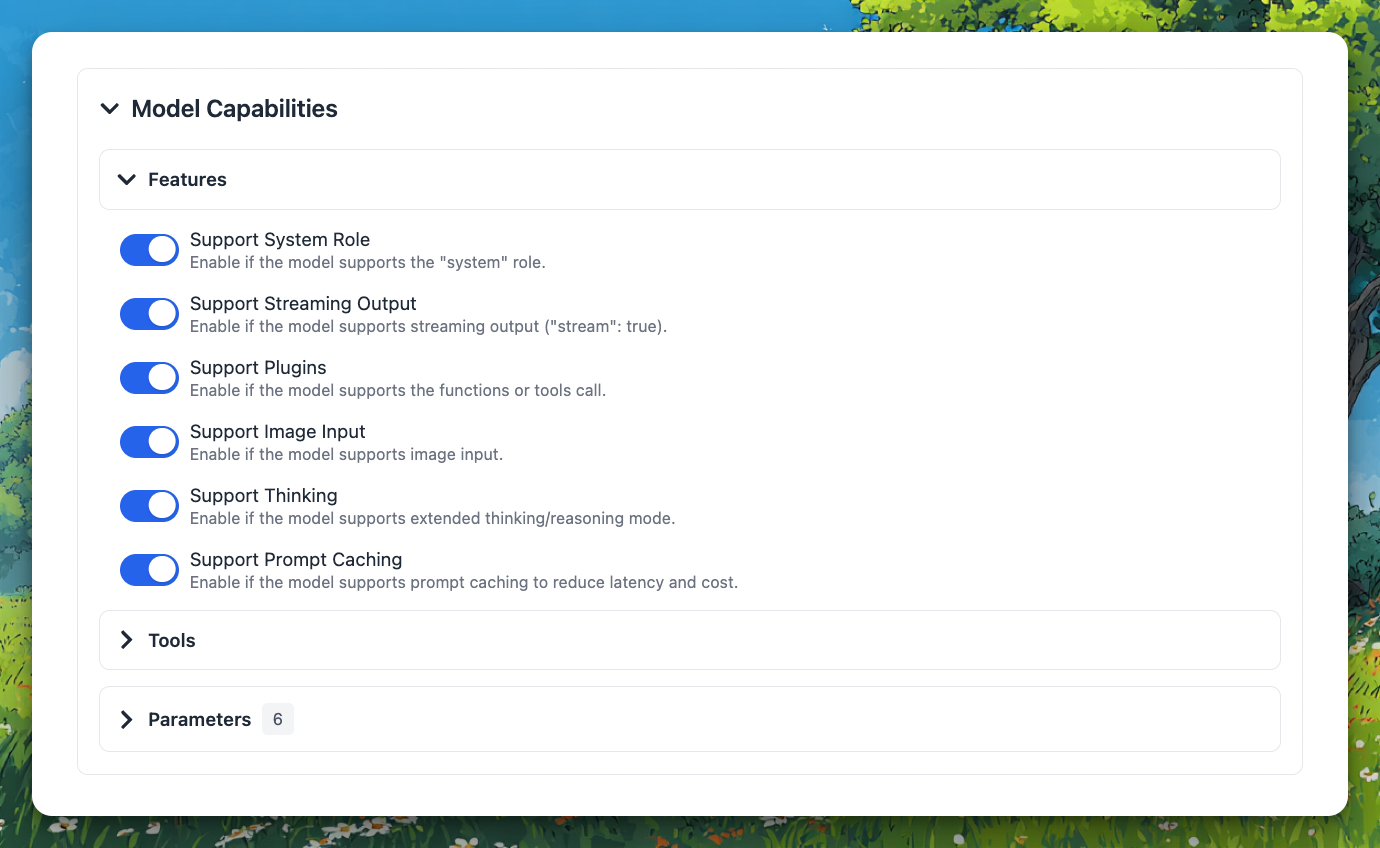Click the Support Prompt Caching label
This screenshot has height=848, width=1380.
click(296, 560)
